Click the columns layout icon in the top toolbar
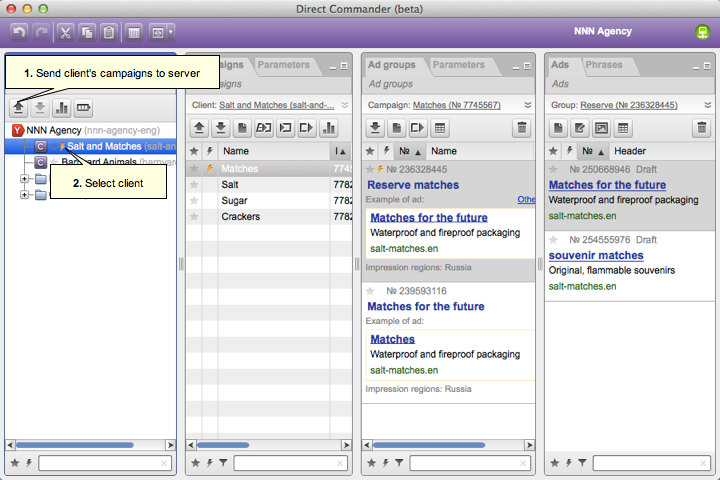 tap(134, 33)
